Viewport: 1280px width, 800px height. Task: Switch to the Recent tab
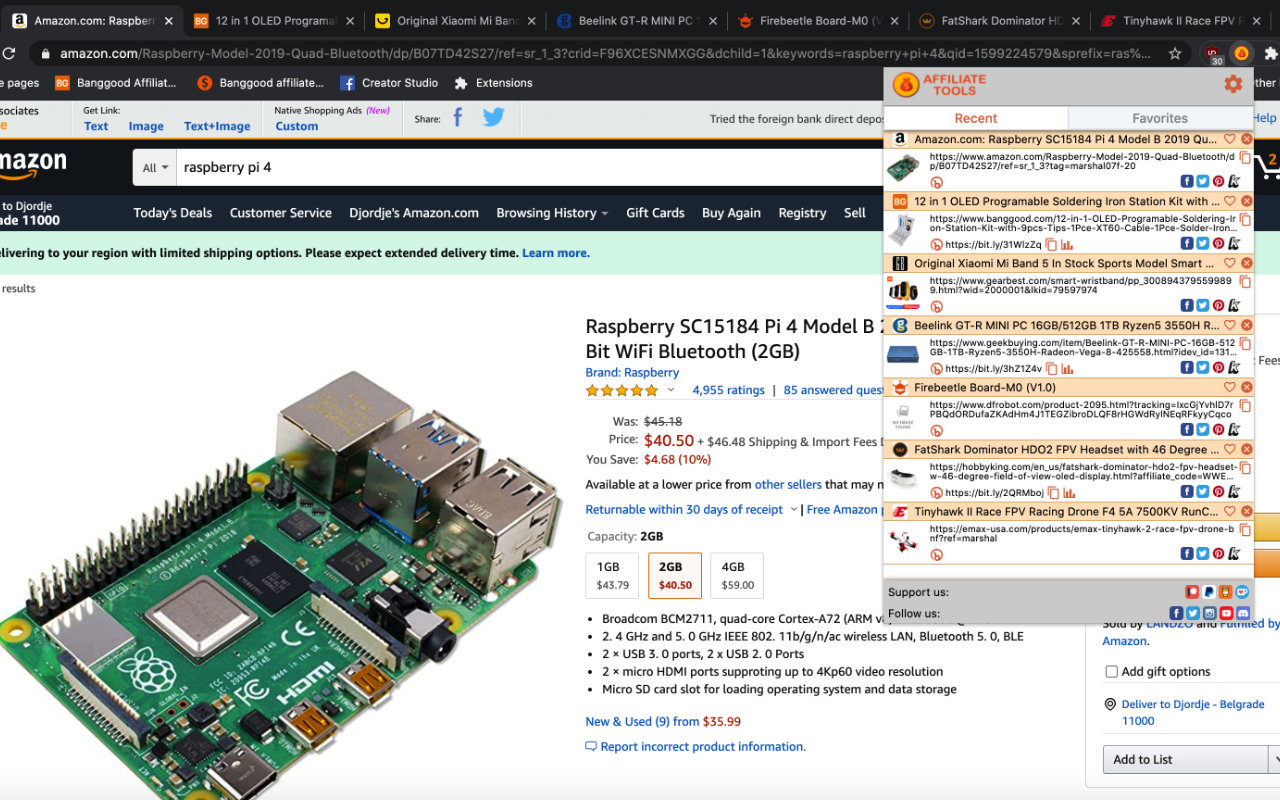pos(976,118)
